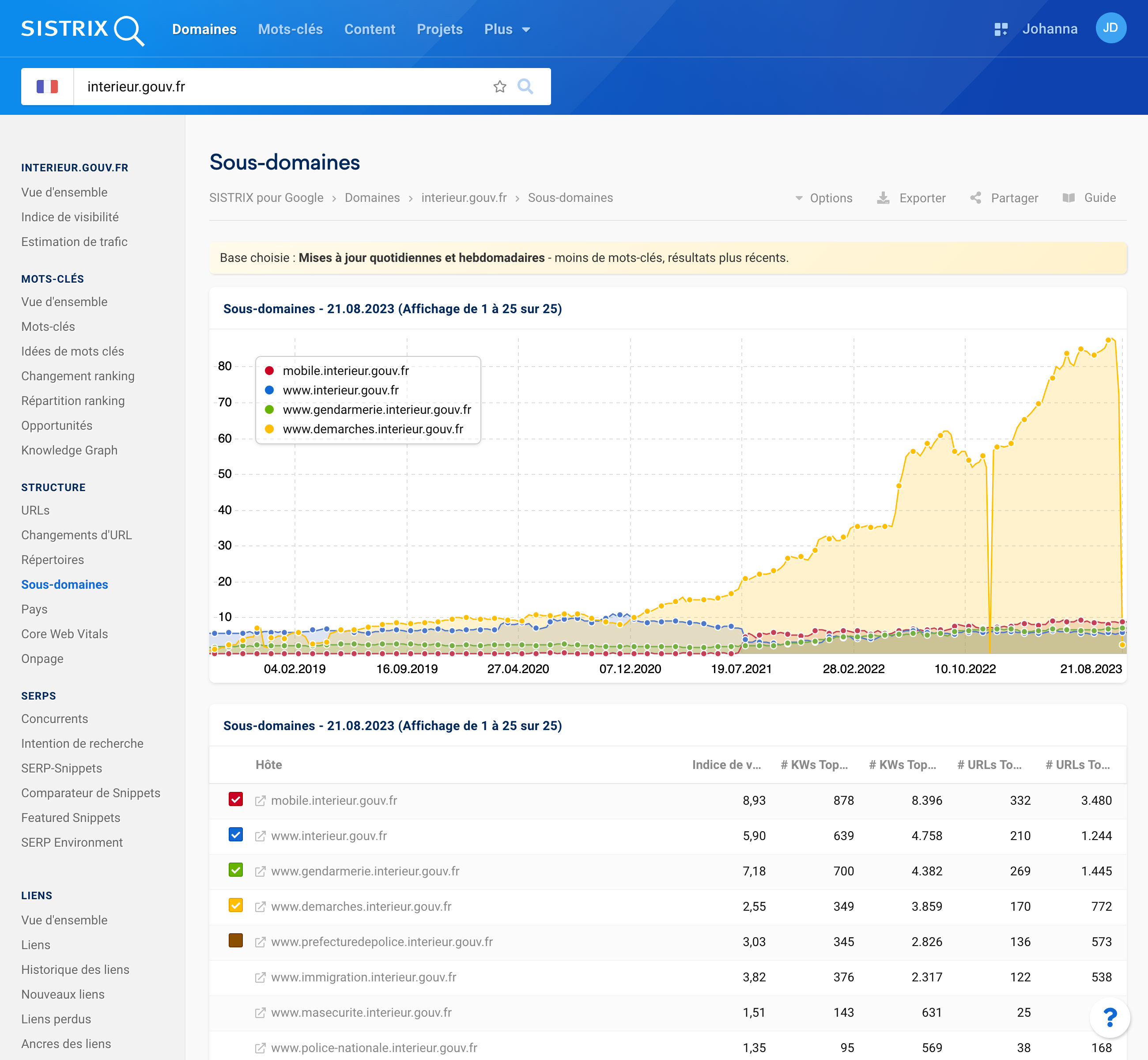Click the Share icon for sharing options
The width and height of the screenshot is (1148, 1060).
[976, 197]
